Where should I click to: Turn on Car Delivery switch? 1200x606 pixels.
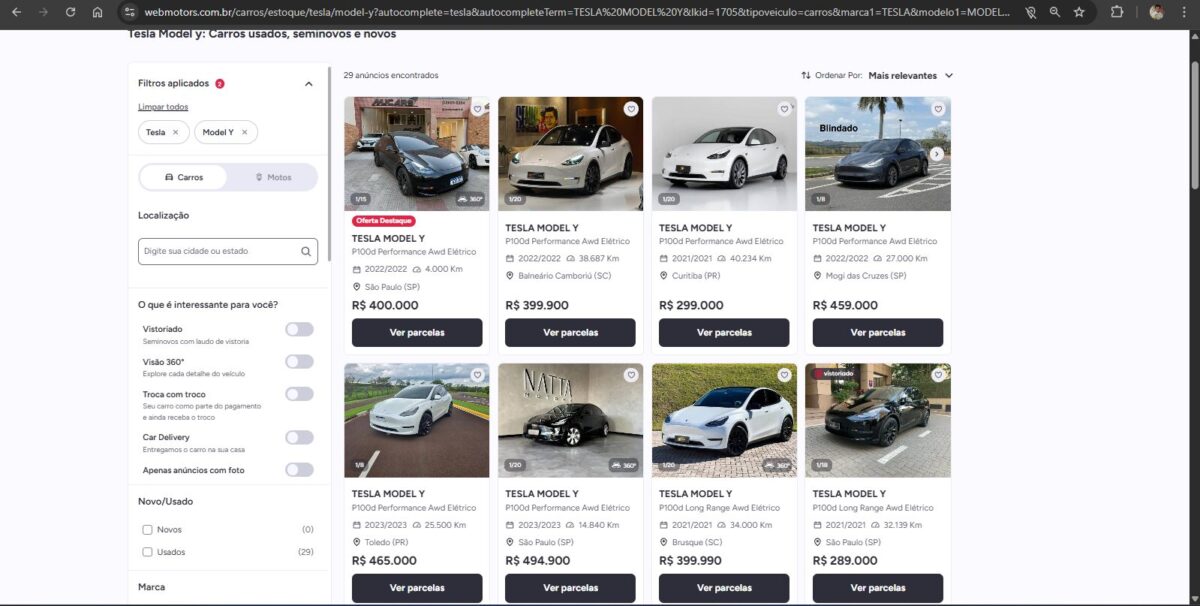[299, 438]
